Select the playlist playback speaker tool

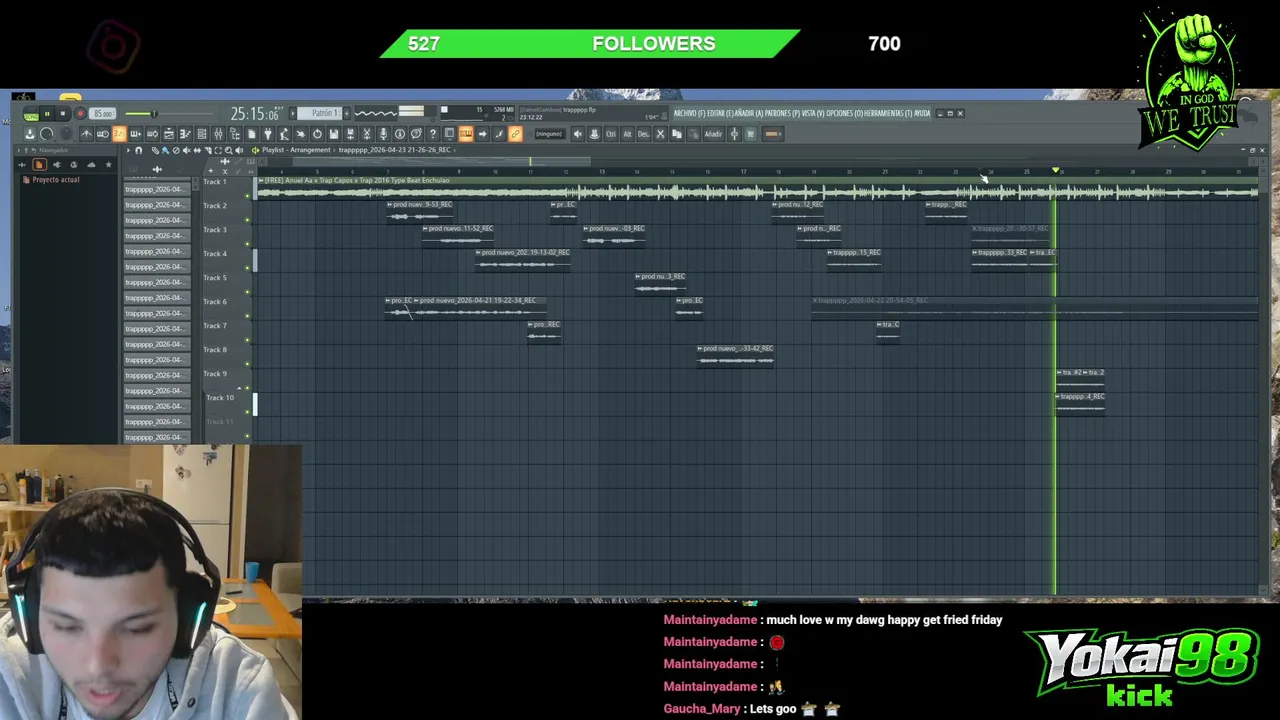coord(239,150)
